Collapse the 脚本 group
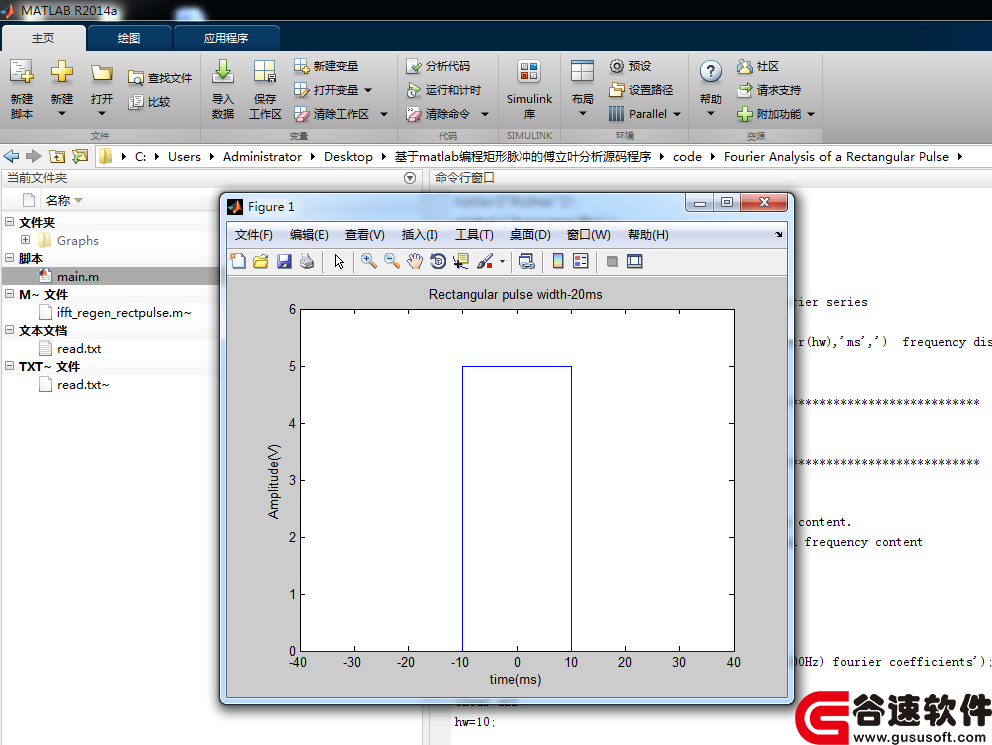 [9, 257]
